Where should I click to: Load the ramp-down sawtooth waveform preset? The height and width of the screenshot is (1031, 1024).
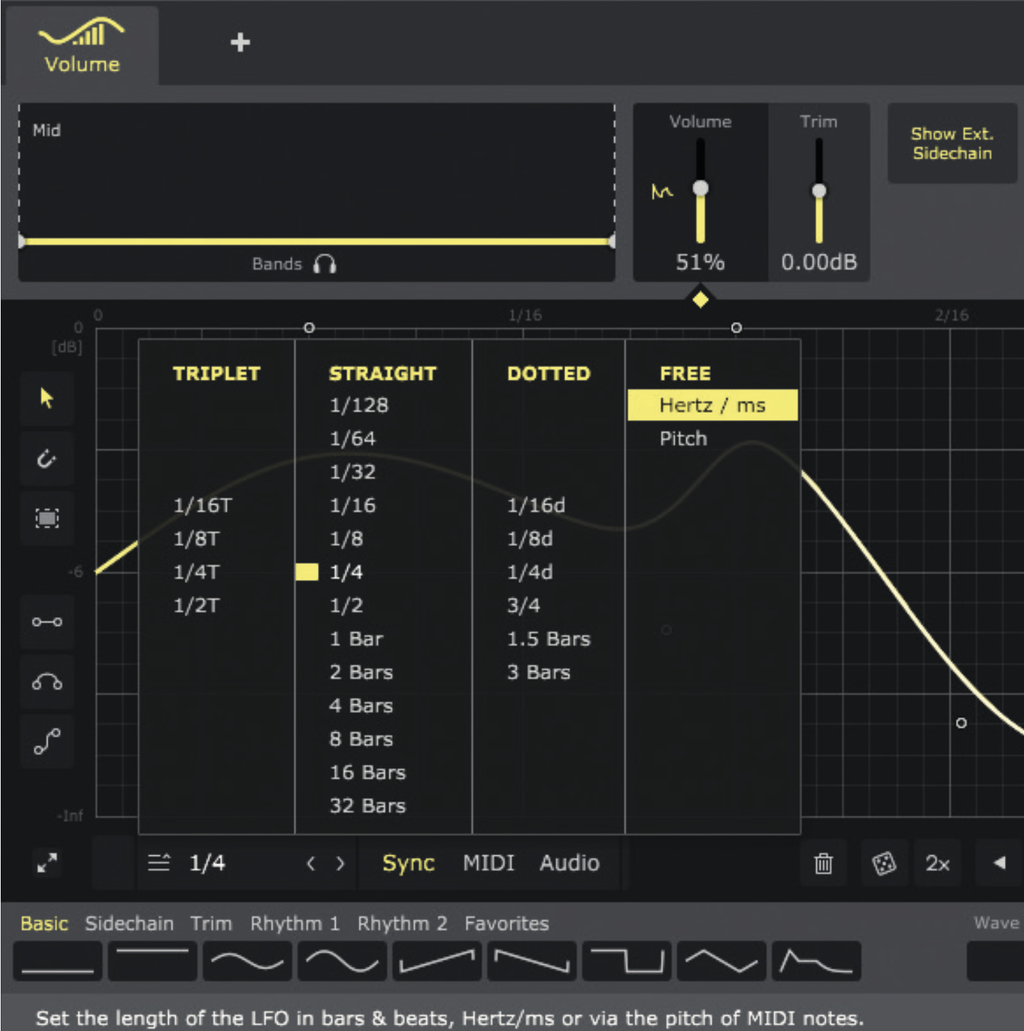(532, 961)
